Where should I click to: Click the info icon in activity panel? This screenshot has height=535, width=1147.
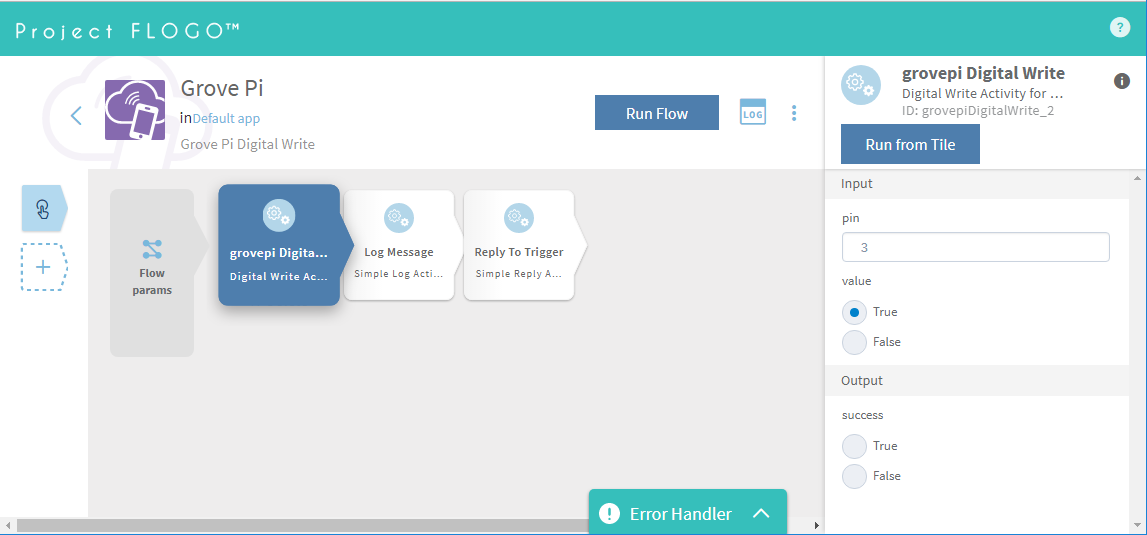tap(1122, 81)
